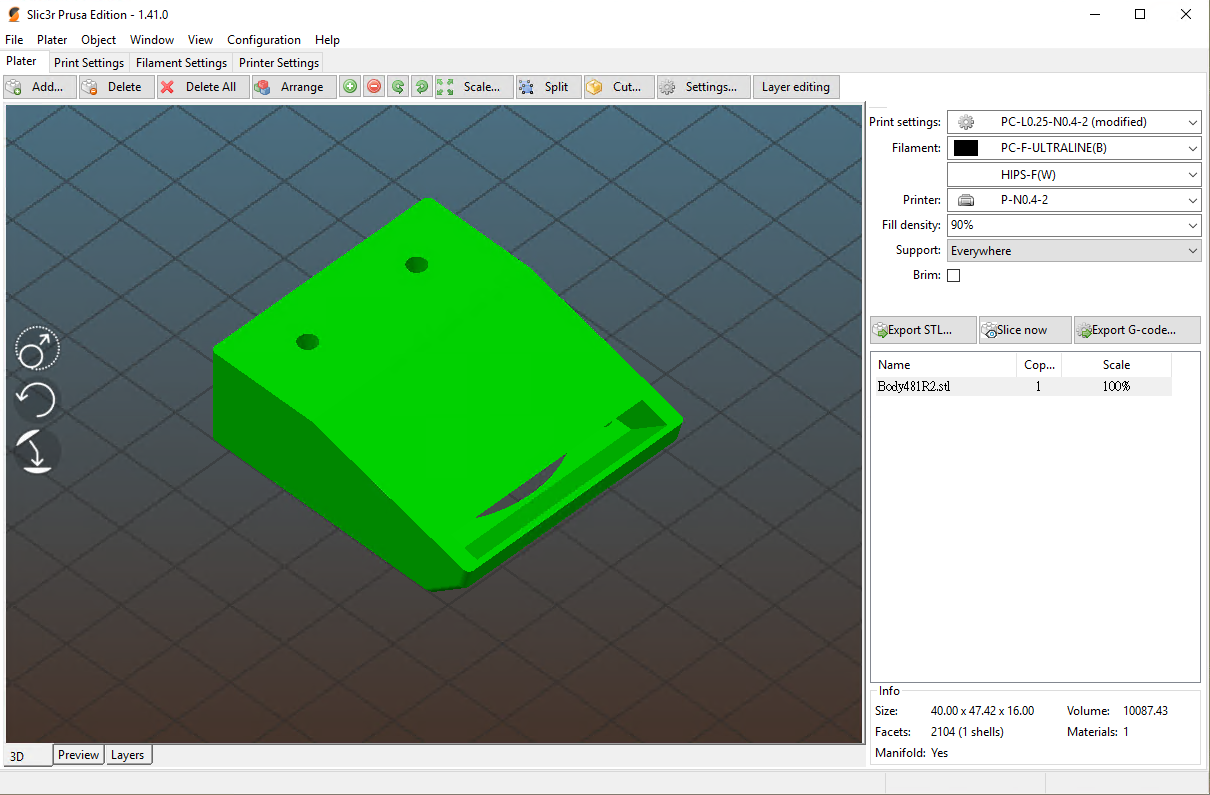Viewport: 1210px width, 795px height.
Task: Click the Export STL... button
Action: [x=923, y=330]
